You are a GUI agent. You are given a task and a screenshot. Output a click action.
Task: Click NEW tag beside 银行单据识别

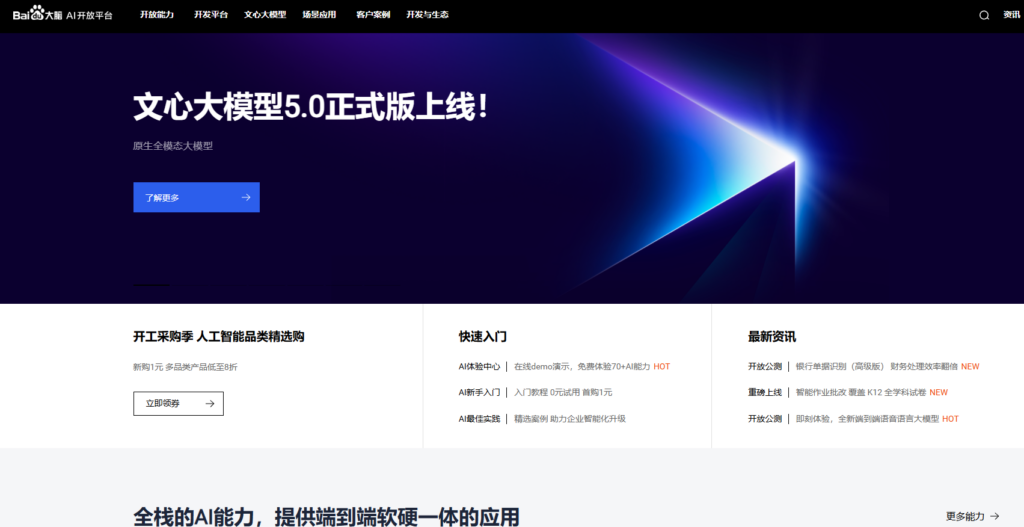click(970, 366)
